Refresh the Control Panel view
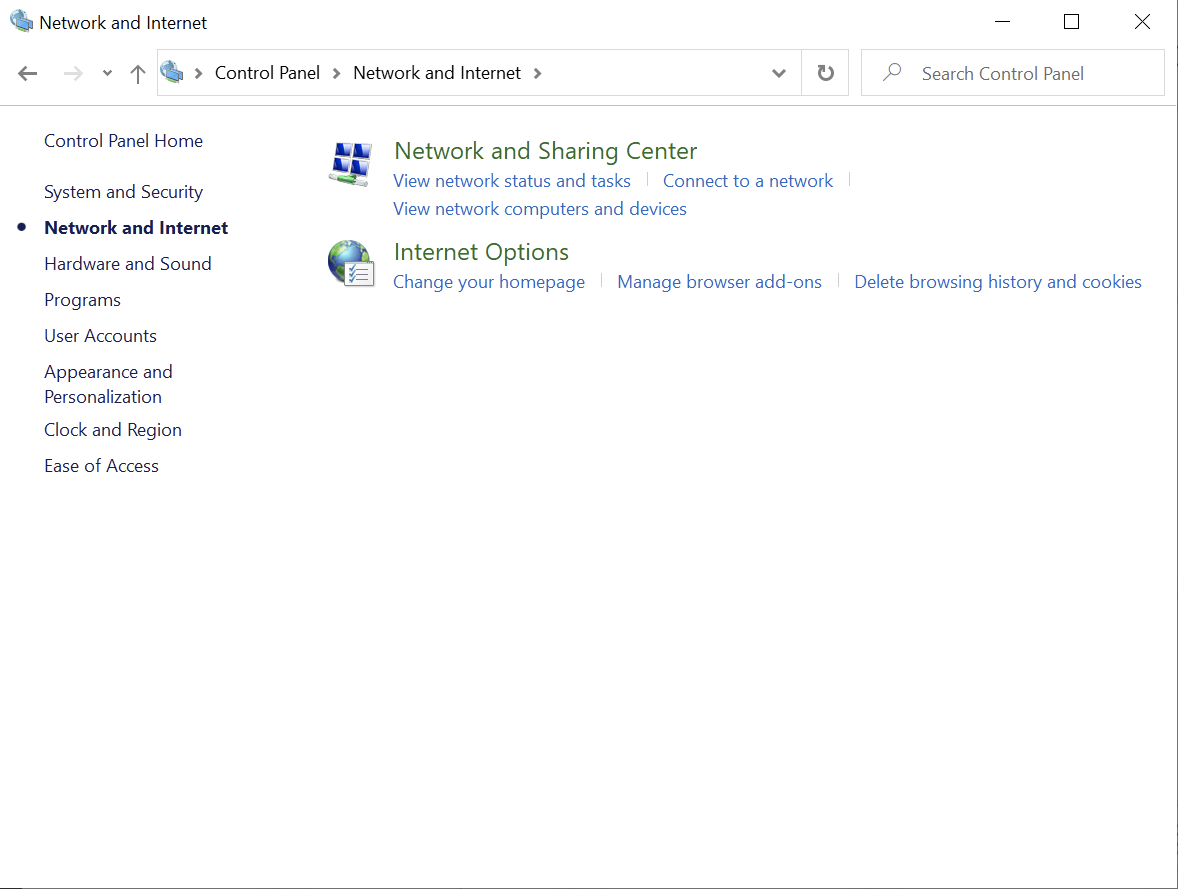Viewport: 1178px width, 889px height. (825, 73)
